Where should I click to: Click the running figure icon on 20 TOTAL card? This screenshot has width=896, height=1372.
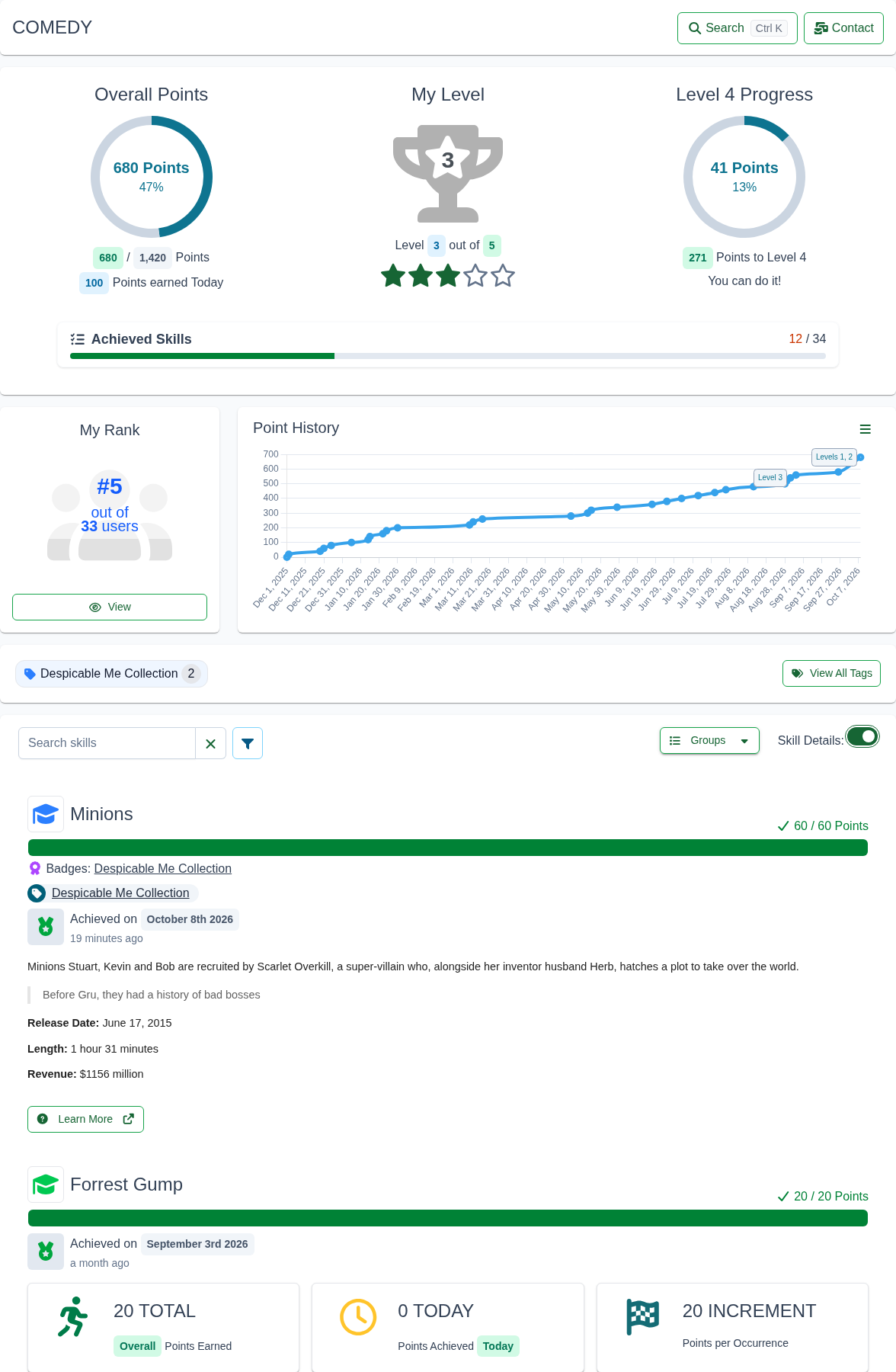(x=73, y=1317)
